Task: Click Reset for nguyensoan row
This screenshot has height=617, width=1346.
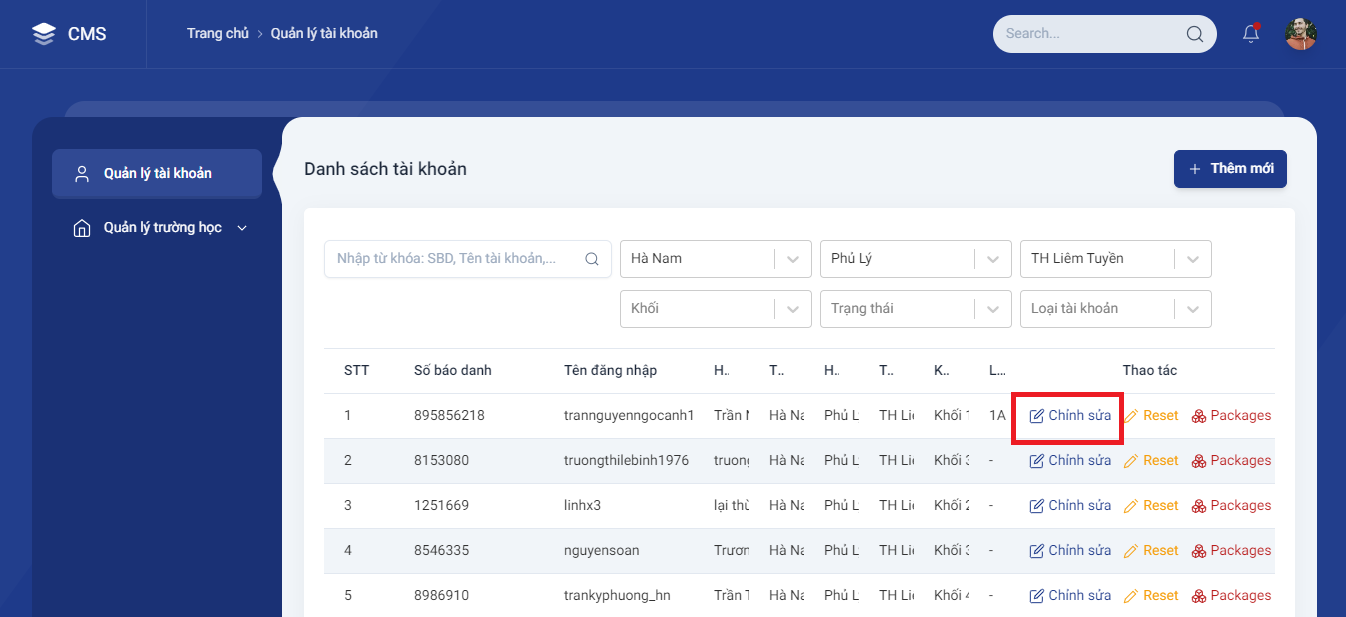Action: click(1151, 551)
